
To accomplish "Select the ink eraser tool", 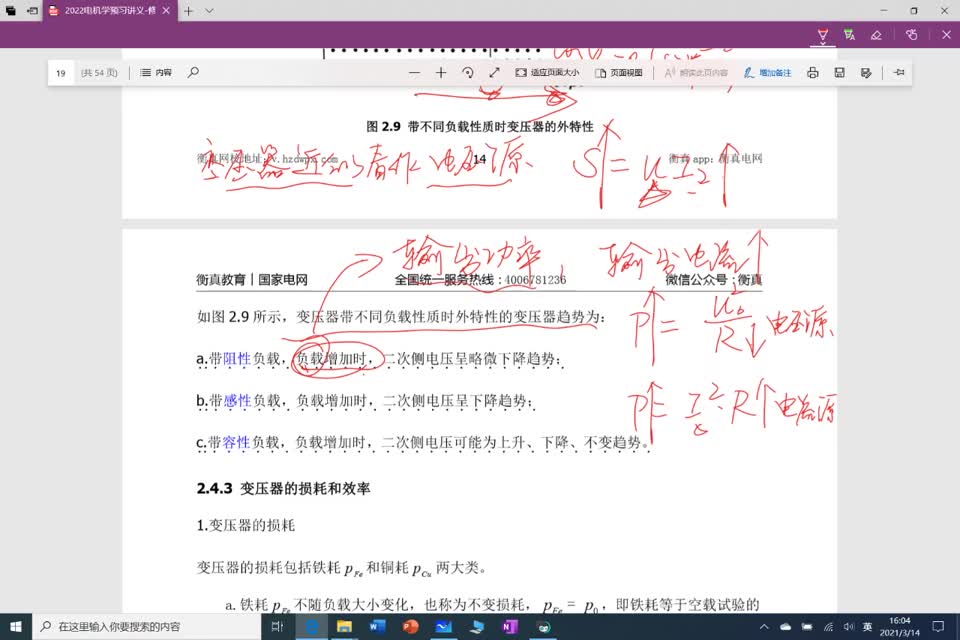I will click(876, 35).
